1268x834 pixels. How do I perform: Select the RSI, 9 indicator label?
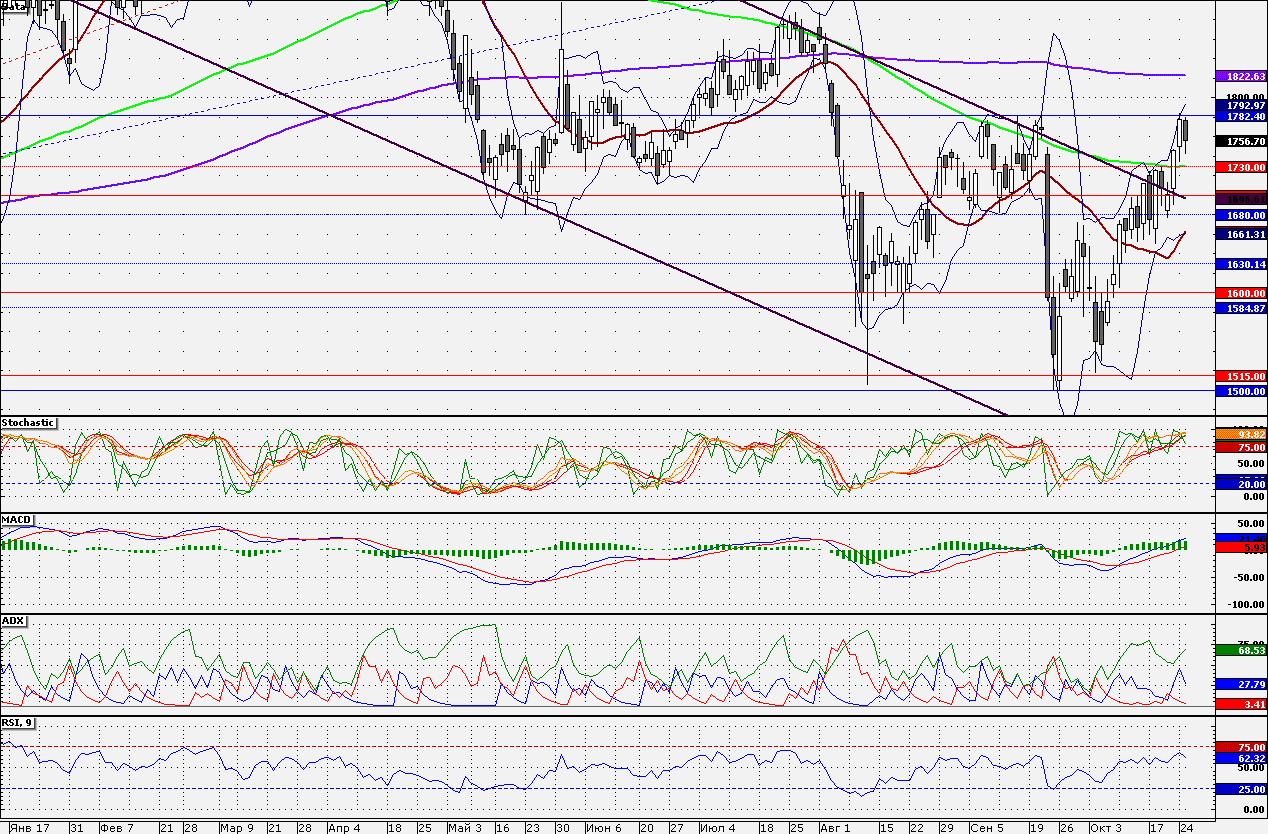(x=18, y=722)
